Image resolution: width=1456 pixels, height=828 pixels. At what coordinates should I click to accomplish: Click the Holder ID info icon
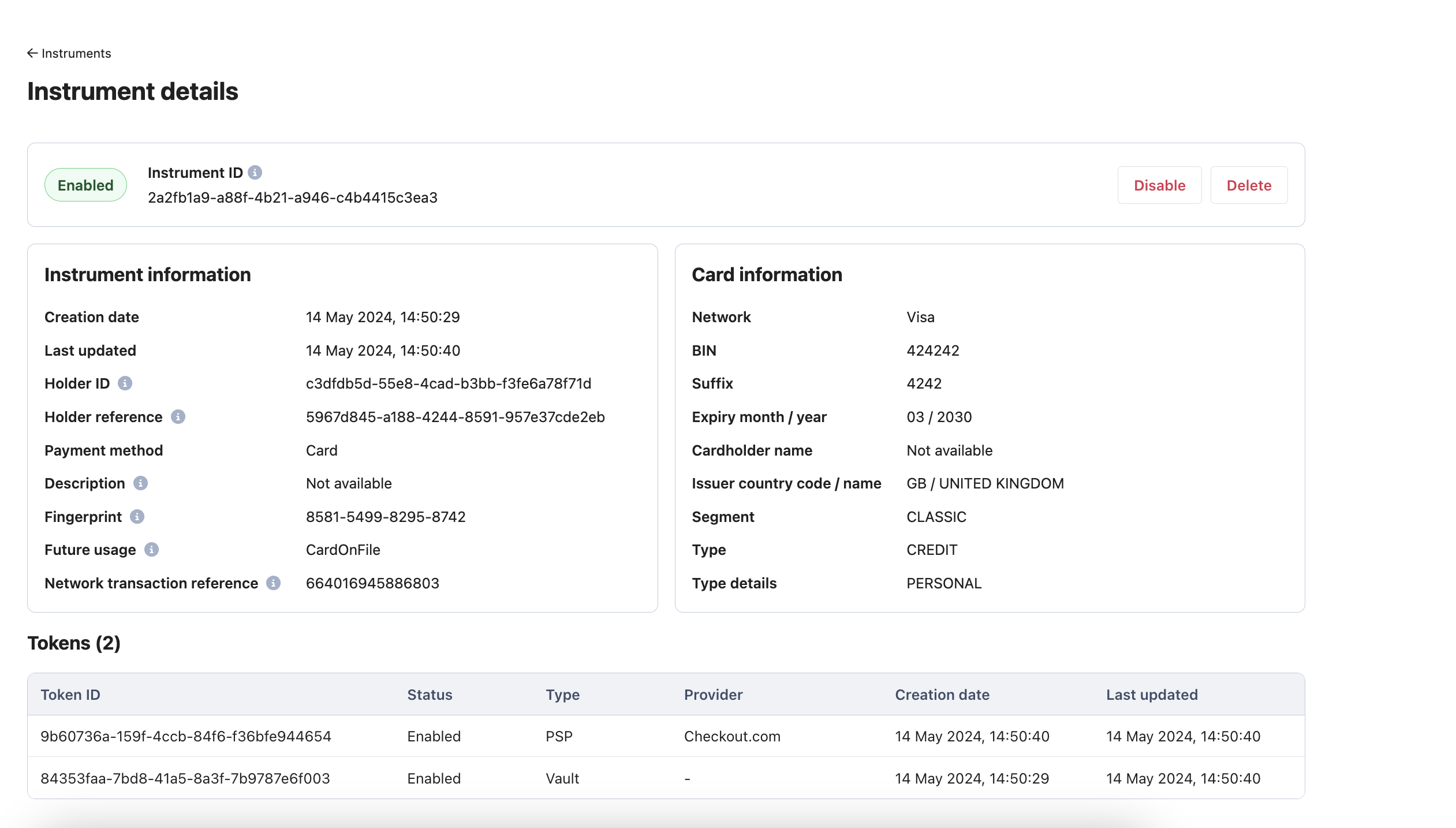pyautogui.click(x=125, y=383)
